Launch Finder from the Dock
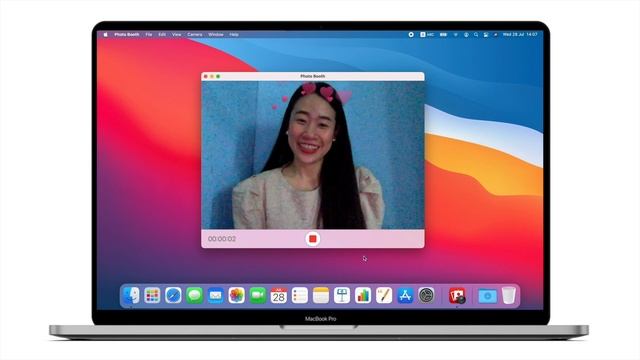This screenshot has width=640, height=360. 131,295
